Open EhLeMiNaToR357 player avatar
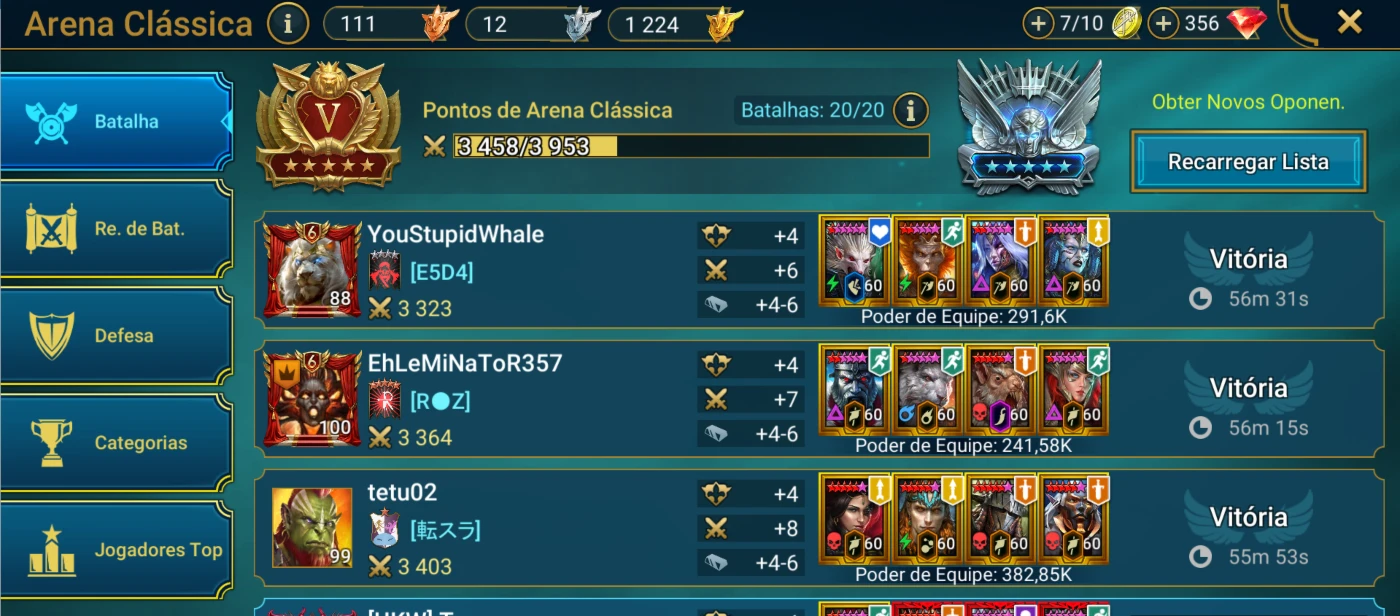 coord(312,399)
